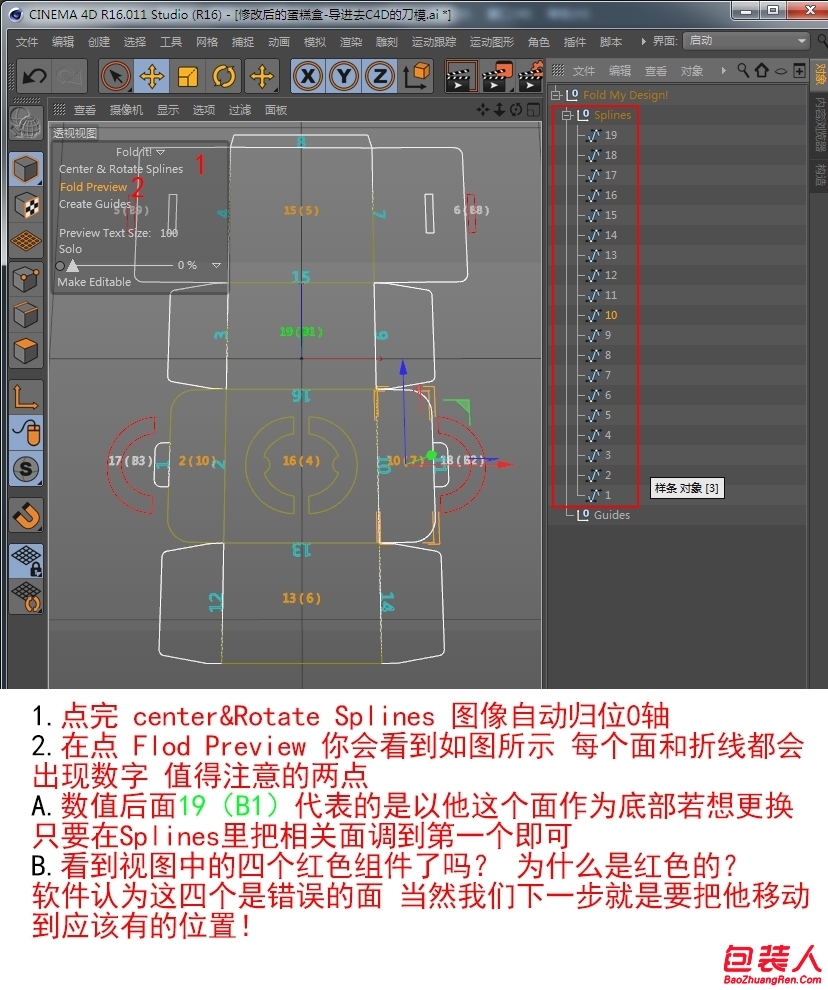Click the Solo option
This screenshot has height=990, width=828.
[x=70, y=249]
